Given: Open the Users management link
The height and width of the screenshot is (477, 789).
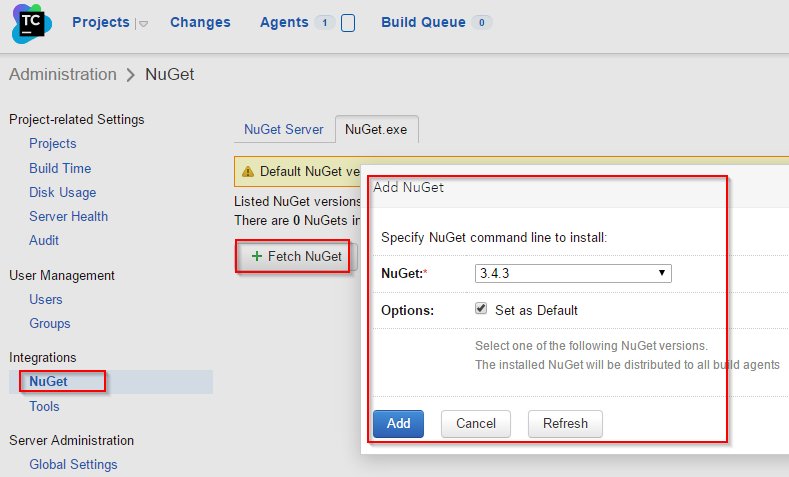Looking at the screenshot, I should point(46,299).
